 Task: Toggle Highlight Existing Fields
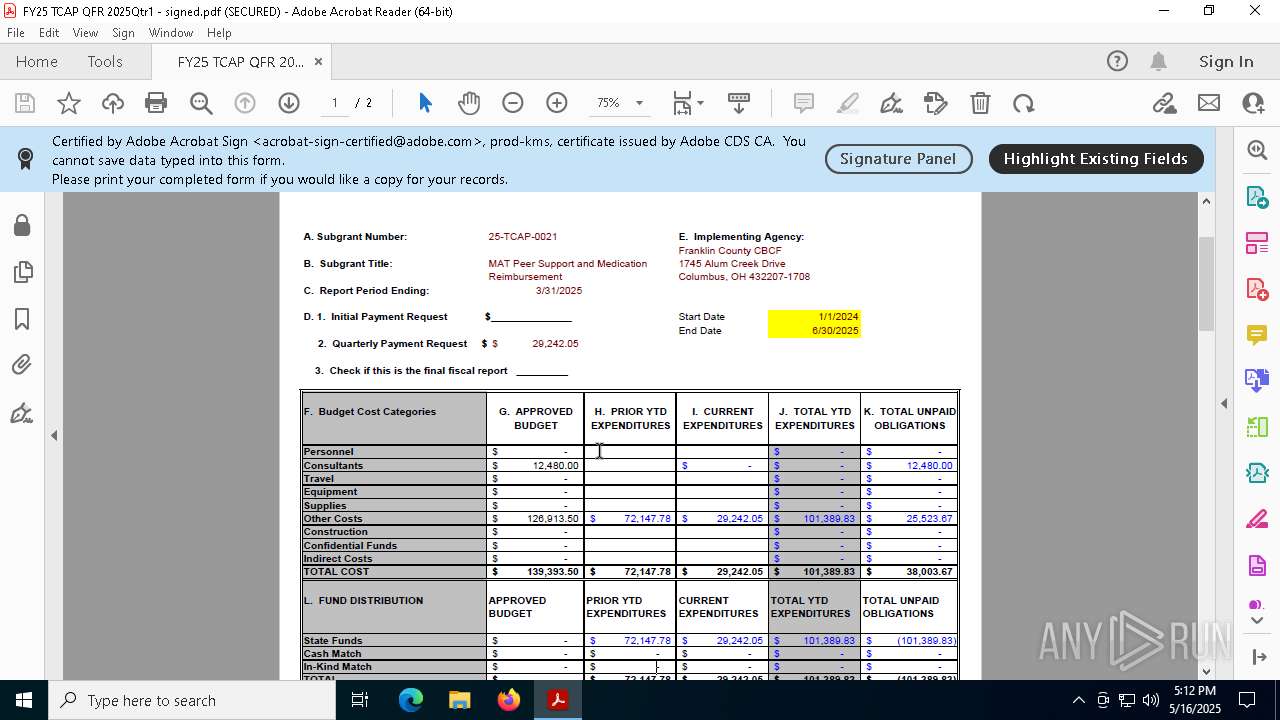(1096, 158)
